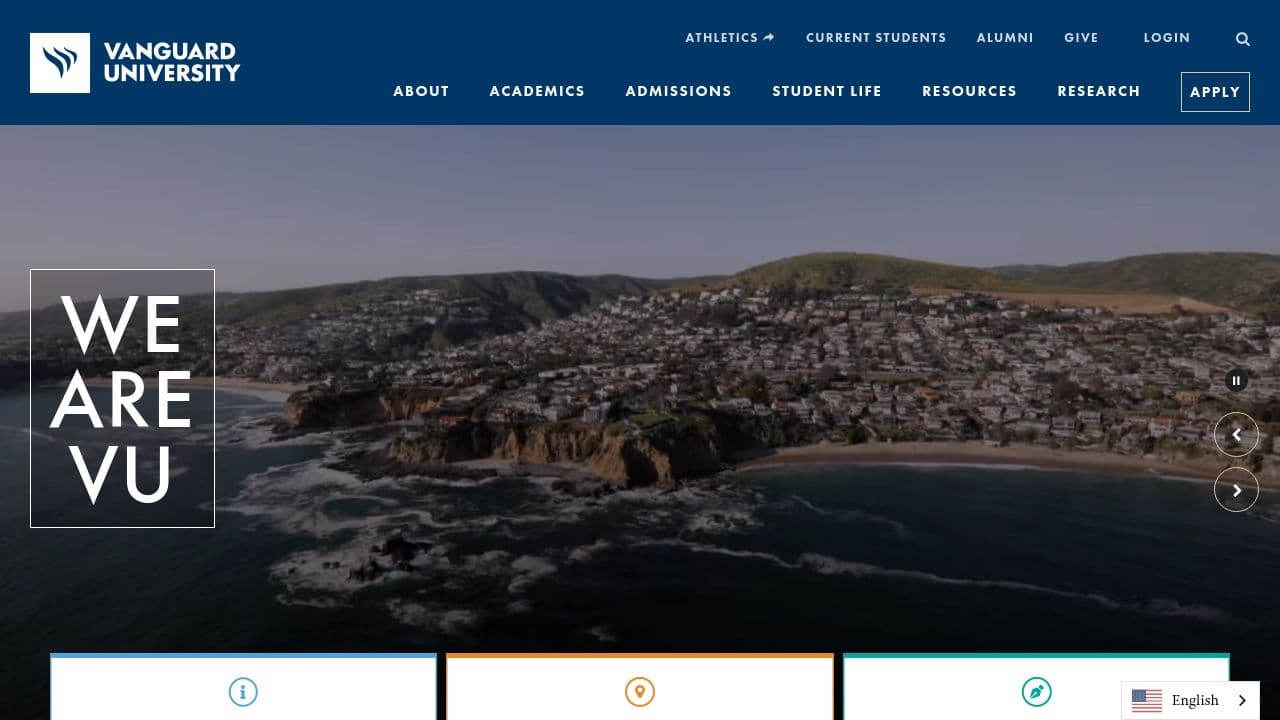Go back with the previous arrow icon
The height and width of the screenshot is (720, 1280).
point(1236,434)
